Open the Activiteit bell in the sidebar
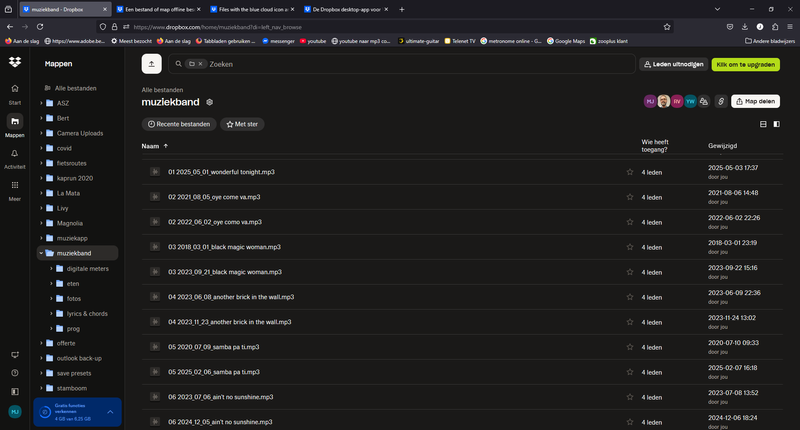This screenshot has width=800, height=430. click(14, 157)
